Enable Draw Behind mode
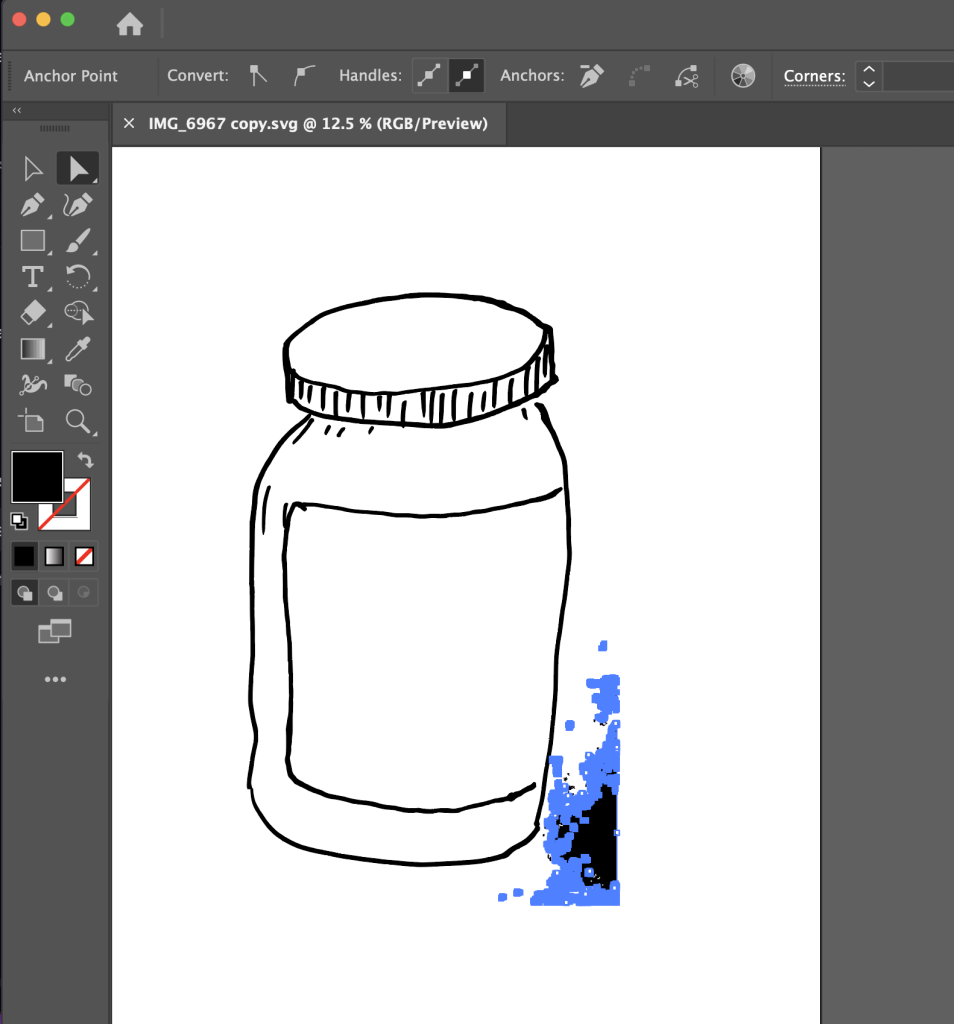This screenshot has width=954, height=1024. [x=55, y=592]
